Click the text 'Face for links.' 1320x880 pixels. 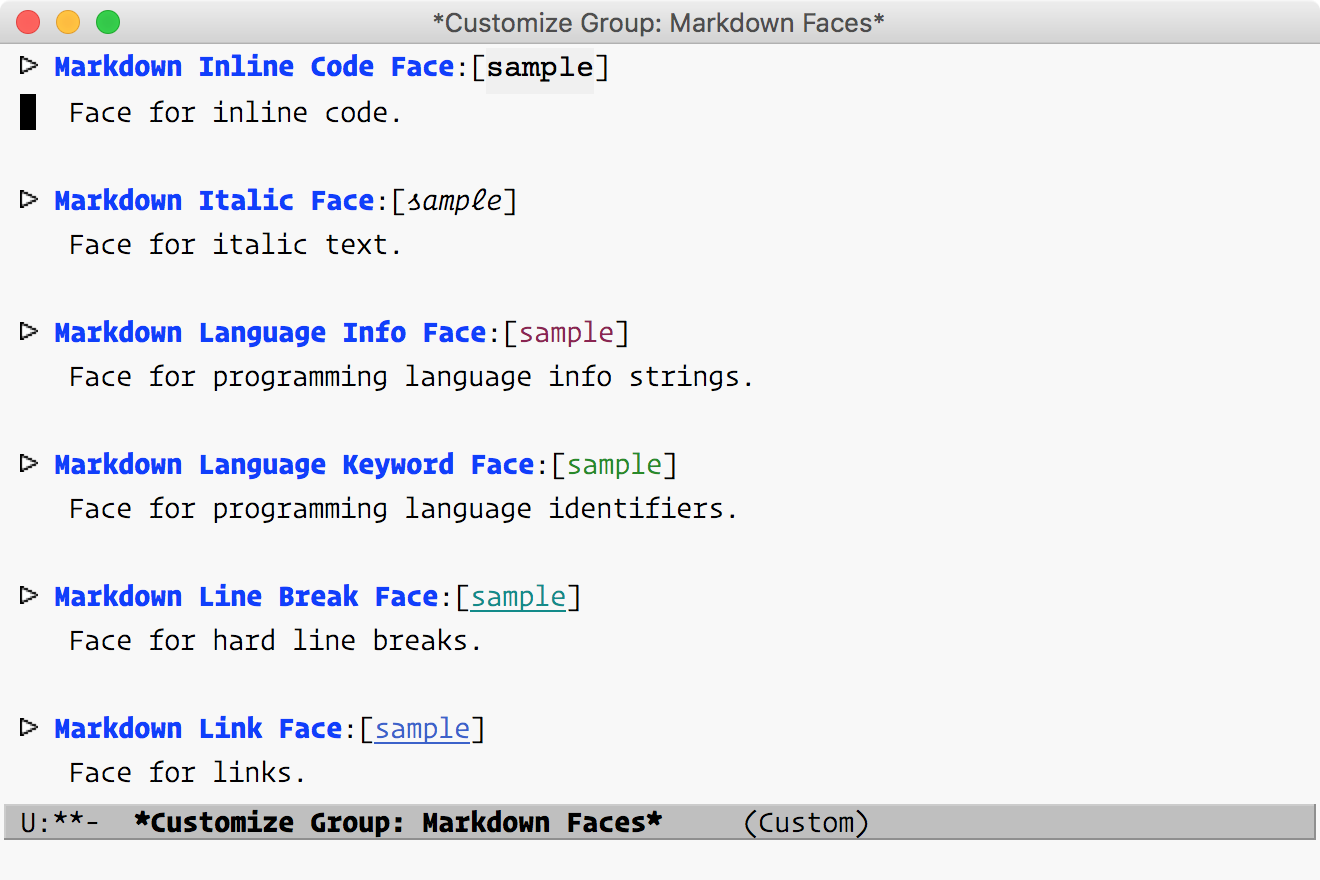187,773
